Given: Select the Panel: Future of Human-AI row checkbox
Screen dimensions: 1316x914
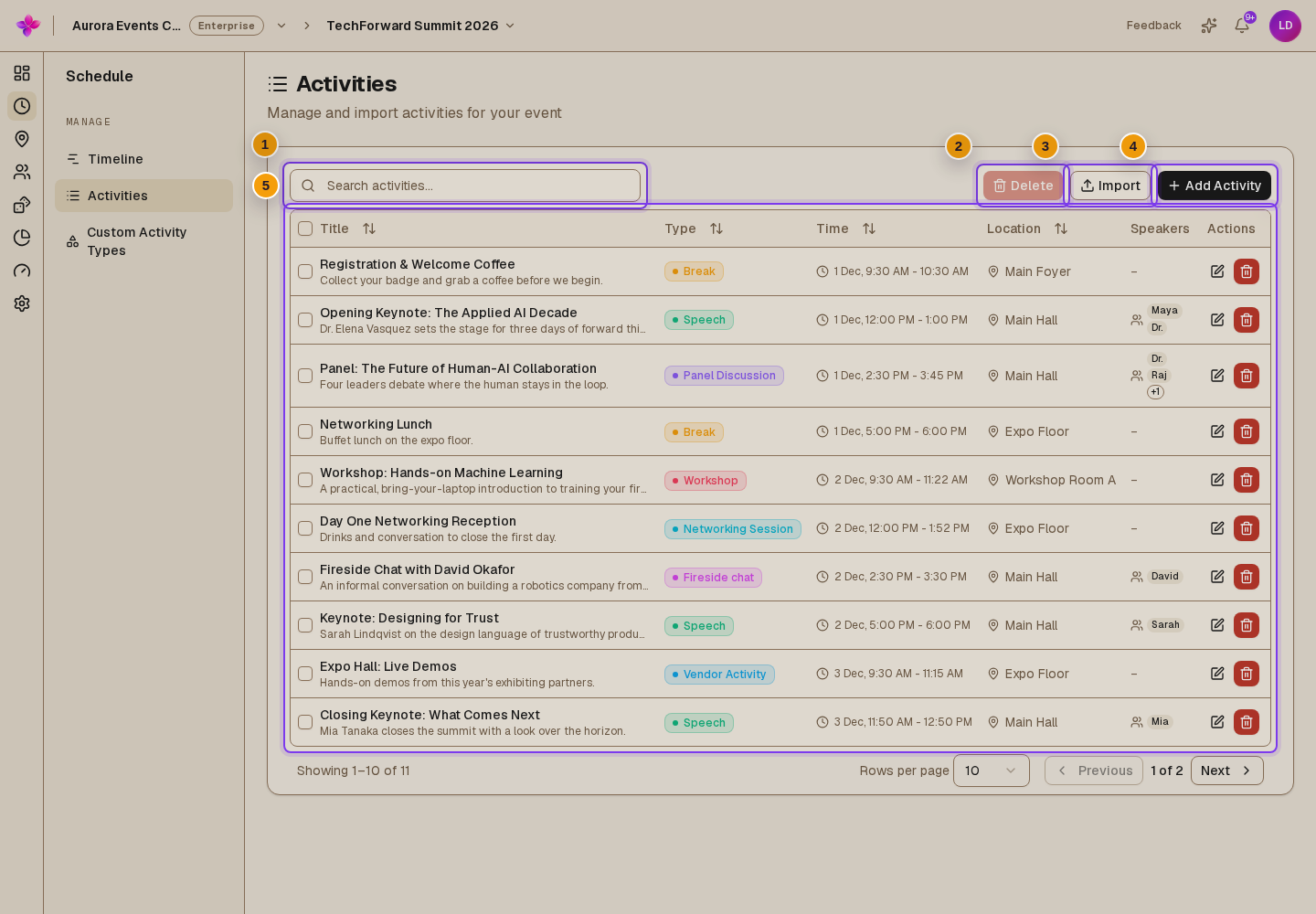Looking at the screenshot, I should coord(305,376).
